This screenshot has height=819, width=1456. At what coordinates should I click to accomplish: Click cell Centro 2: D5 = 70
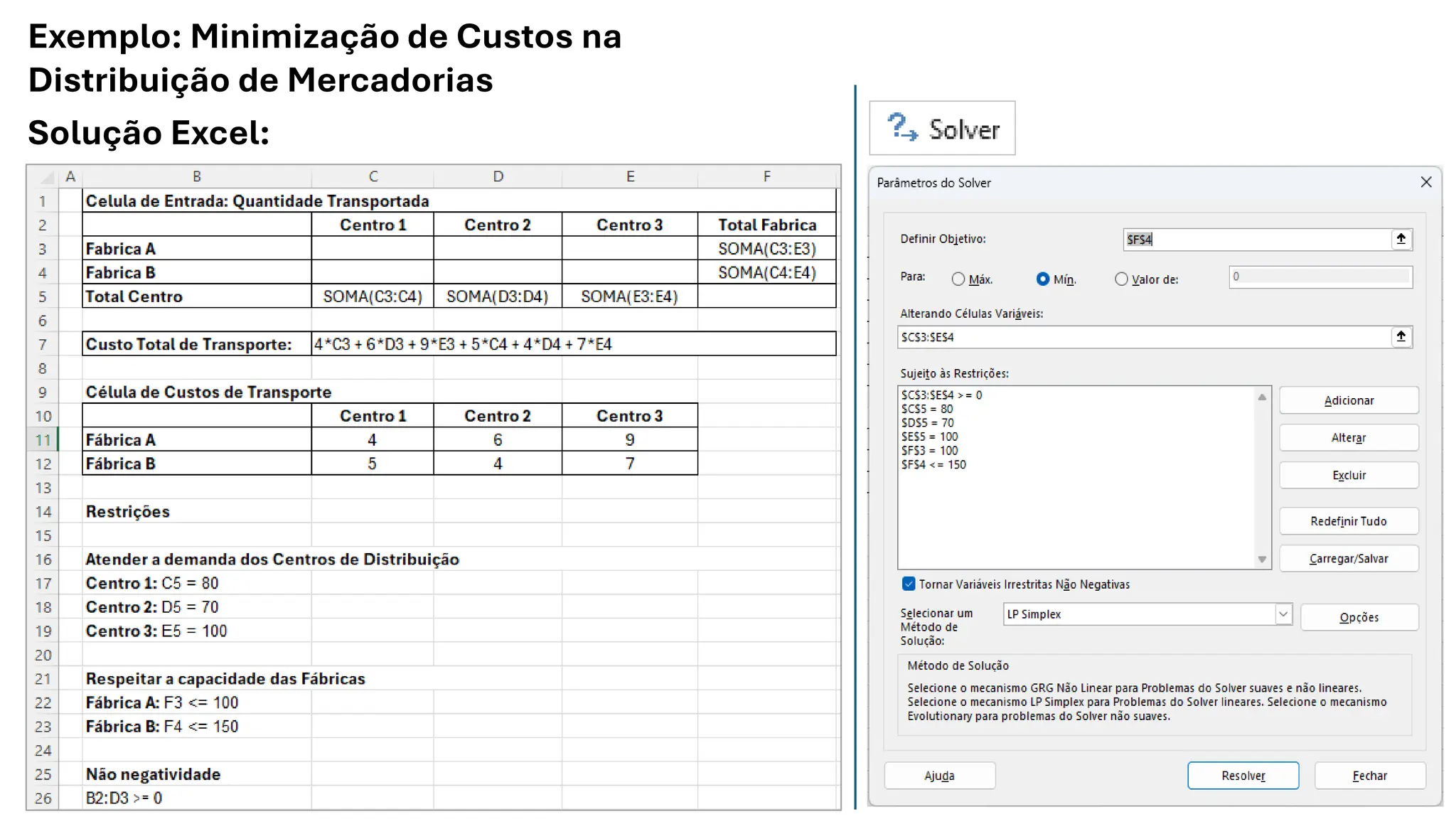pos(197,607)
